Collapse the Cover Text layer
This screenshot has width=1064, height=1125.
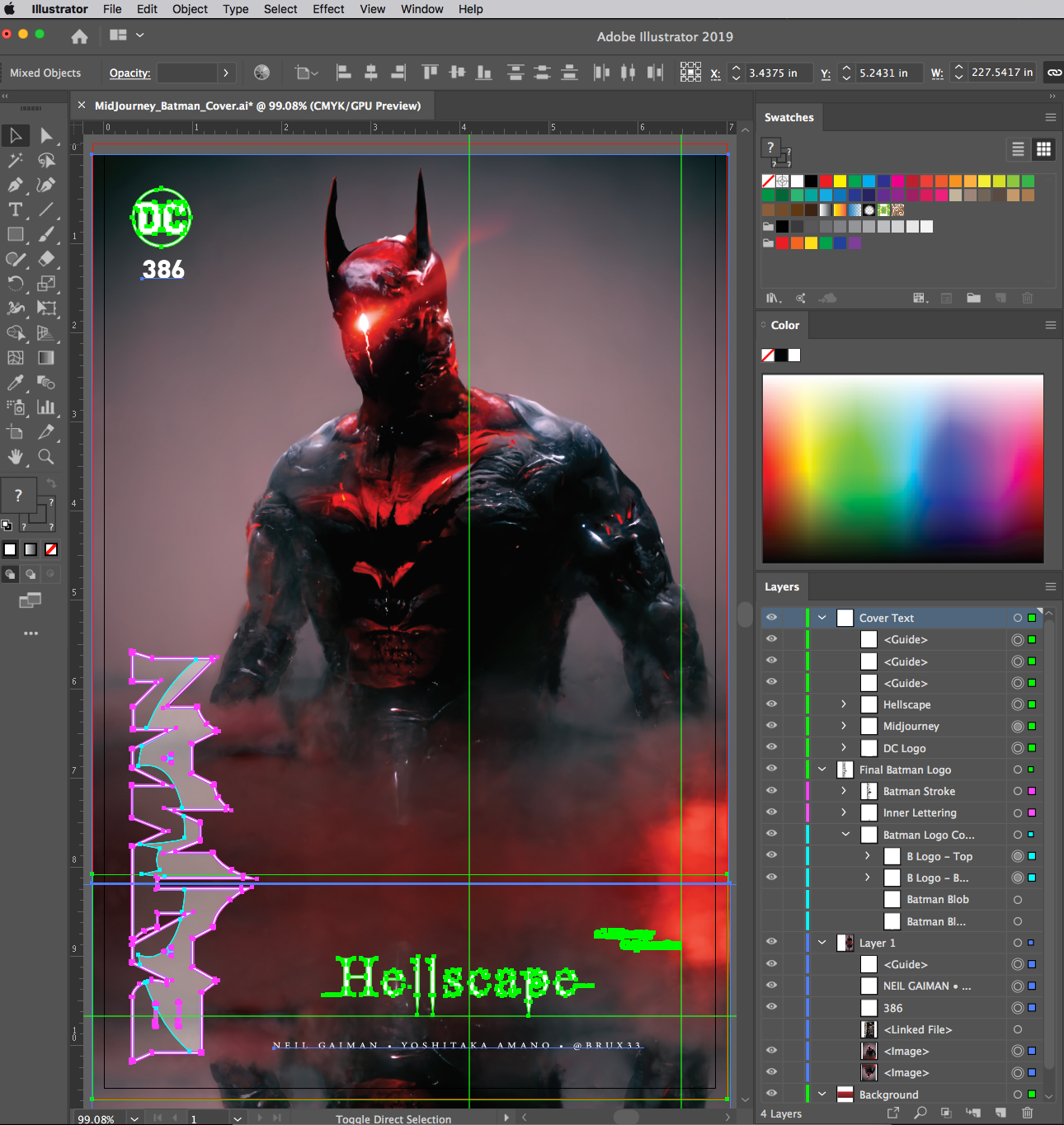click(x=822, y=618)
